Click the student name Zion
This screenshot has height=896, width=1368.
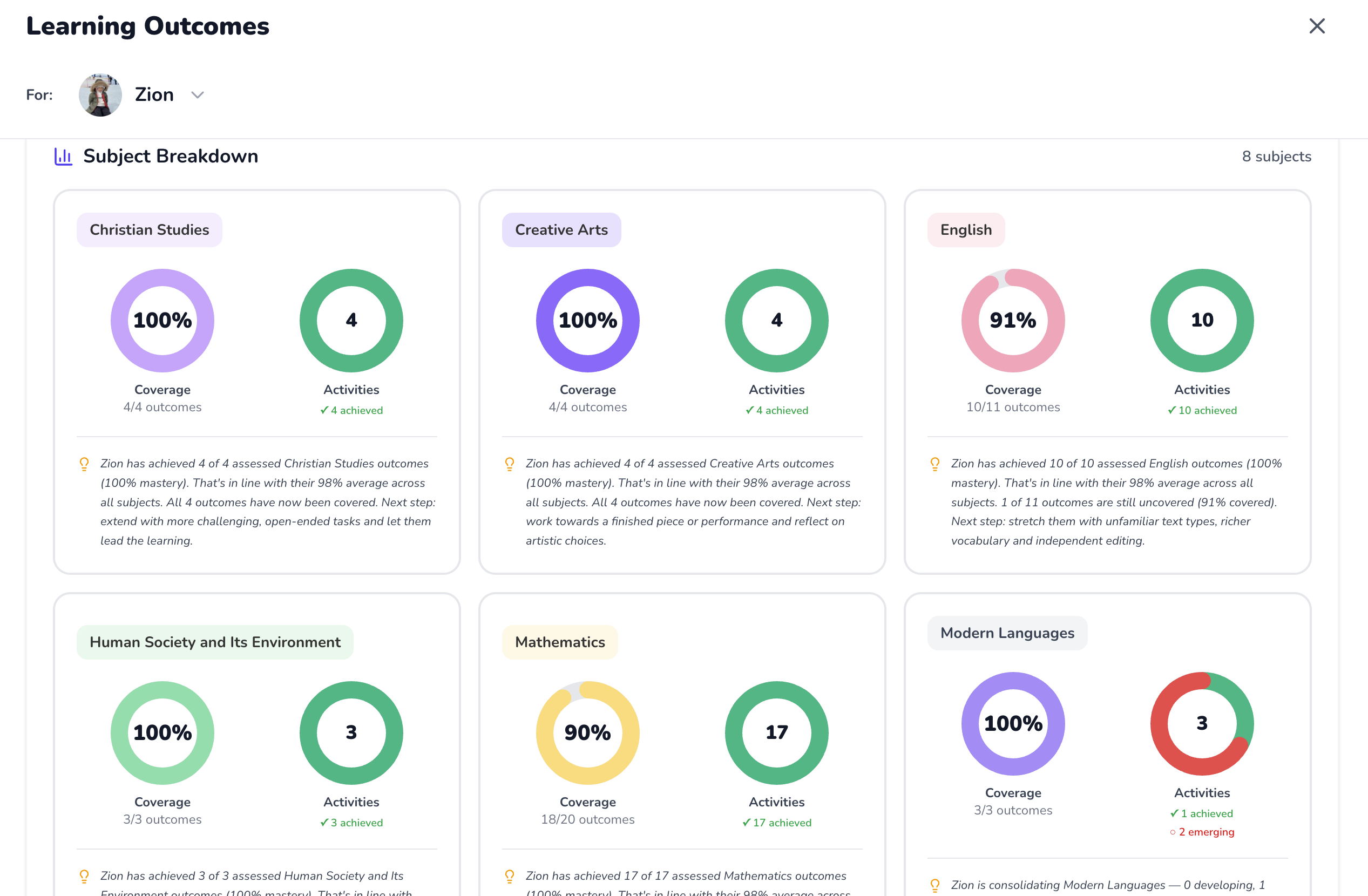tap(154, 95)
